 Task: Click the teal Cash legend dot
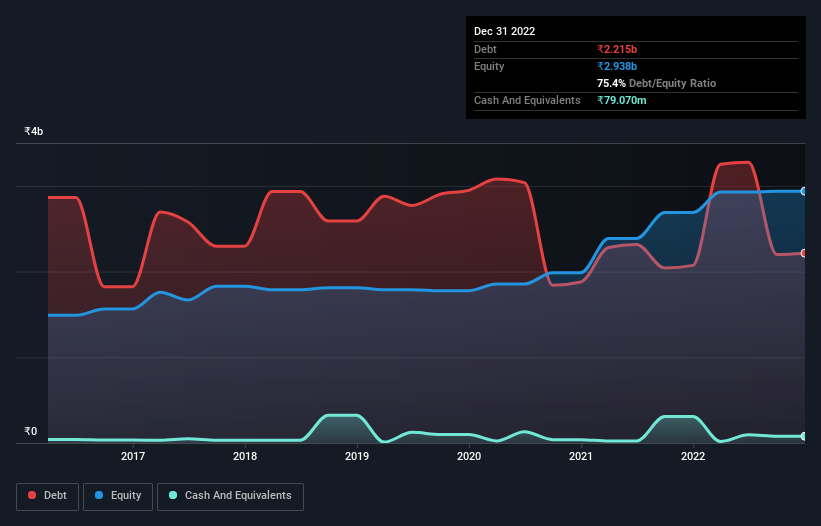tap(173, 495)
